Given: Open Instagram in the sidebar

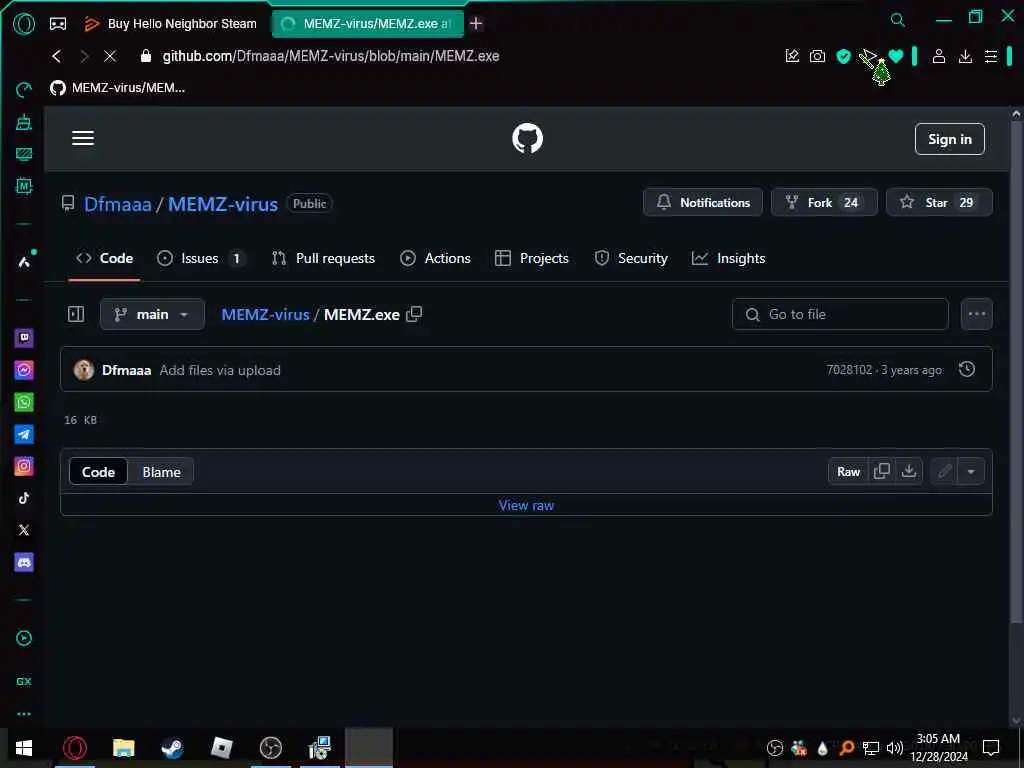Looking at the screenshot, I should (24, 466).
